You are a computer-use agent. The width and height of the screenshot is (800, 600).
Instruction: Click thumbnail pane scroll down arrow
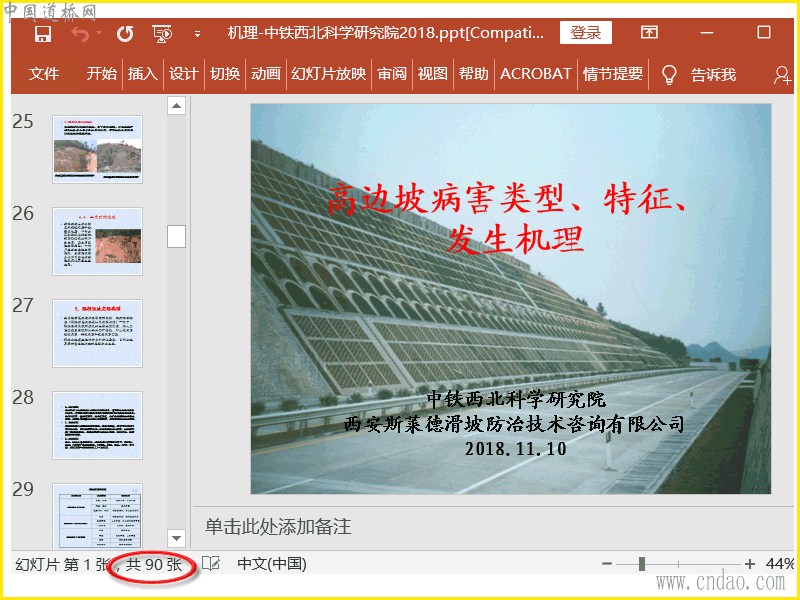(x=177, y=538)
